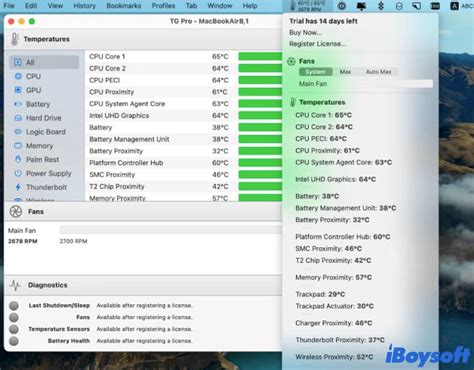Image resolution: width=474 pixels, height=370 pixels.
Task: Click Buy Now in dropdown
Action: (x=305, y=33)
